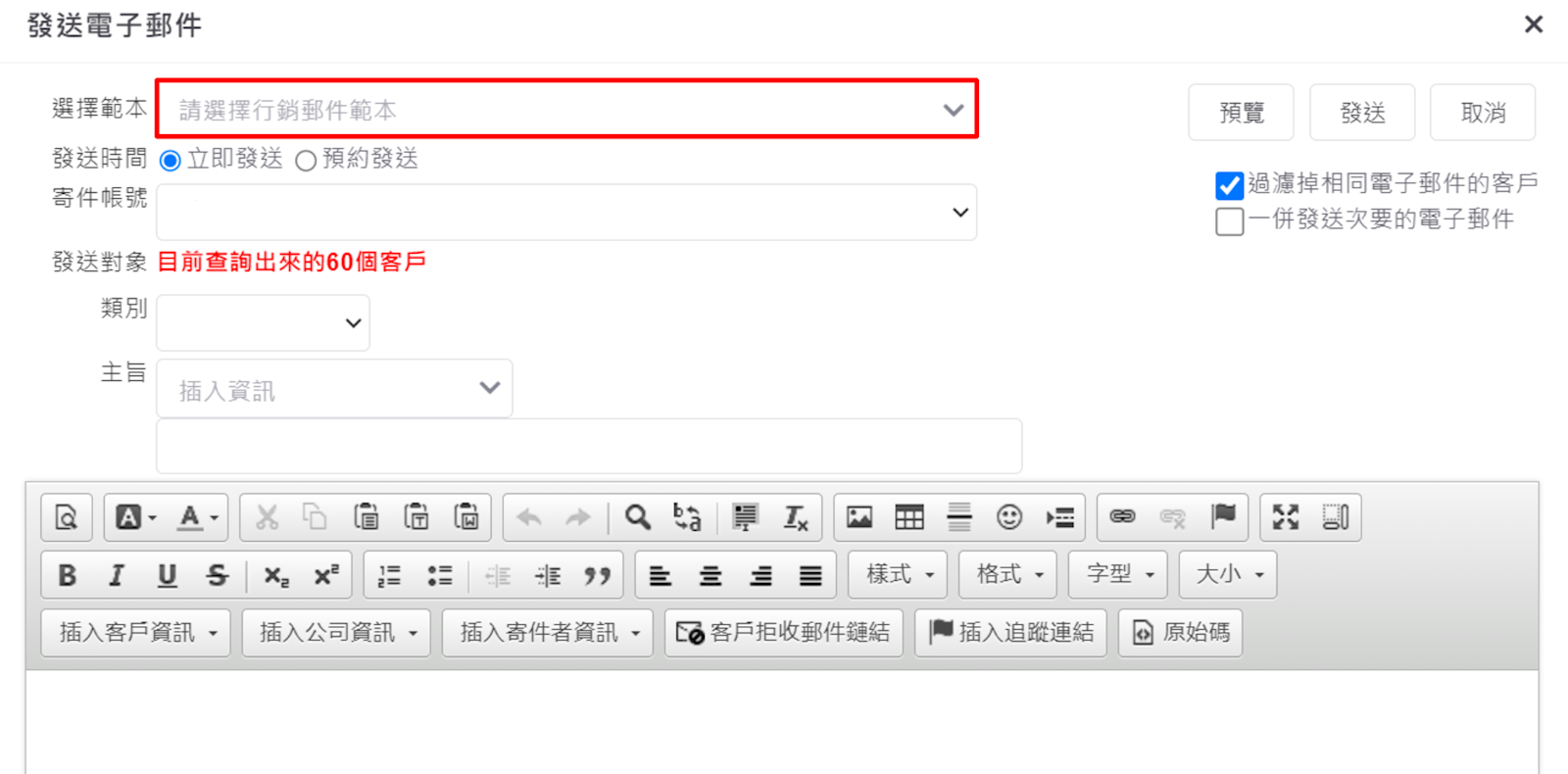This screenshot has height=774, width=1568.
Task: Toggle italic formatting
Action: (x=117, y=575)
